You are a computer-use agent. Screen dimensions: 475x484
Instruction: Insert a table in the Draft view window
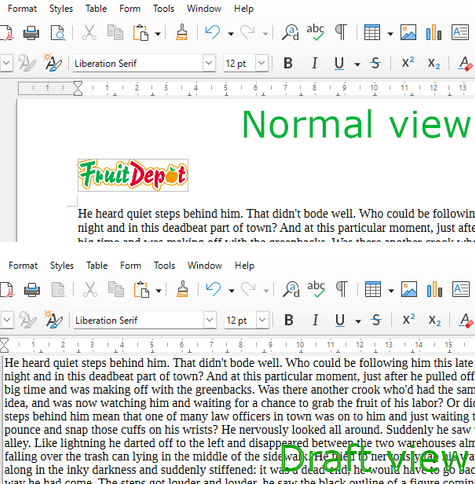(373, 289)
